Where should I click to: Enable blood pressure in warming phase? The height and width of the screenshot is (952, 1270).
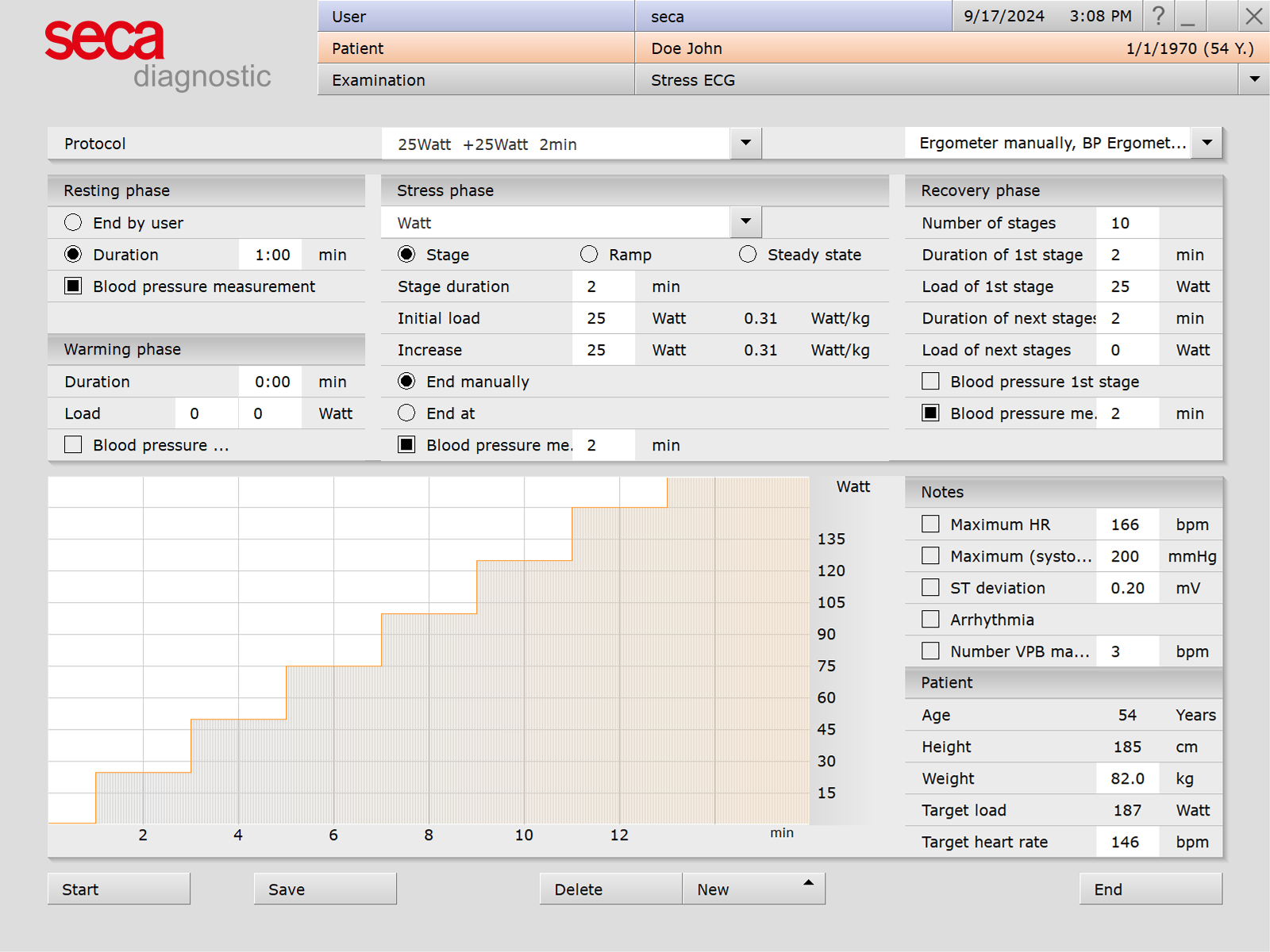click(72, 445)
